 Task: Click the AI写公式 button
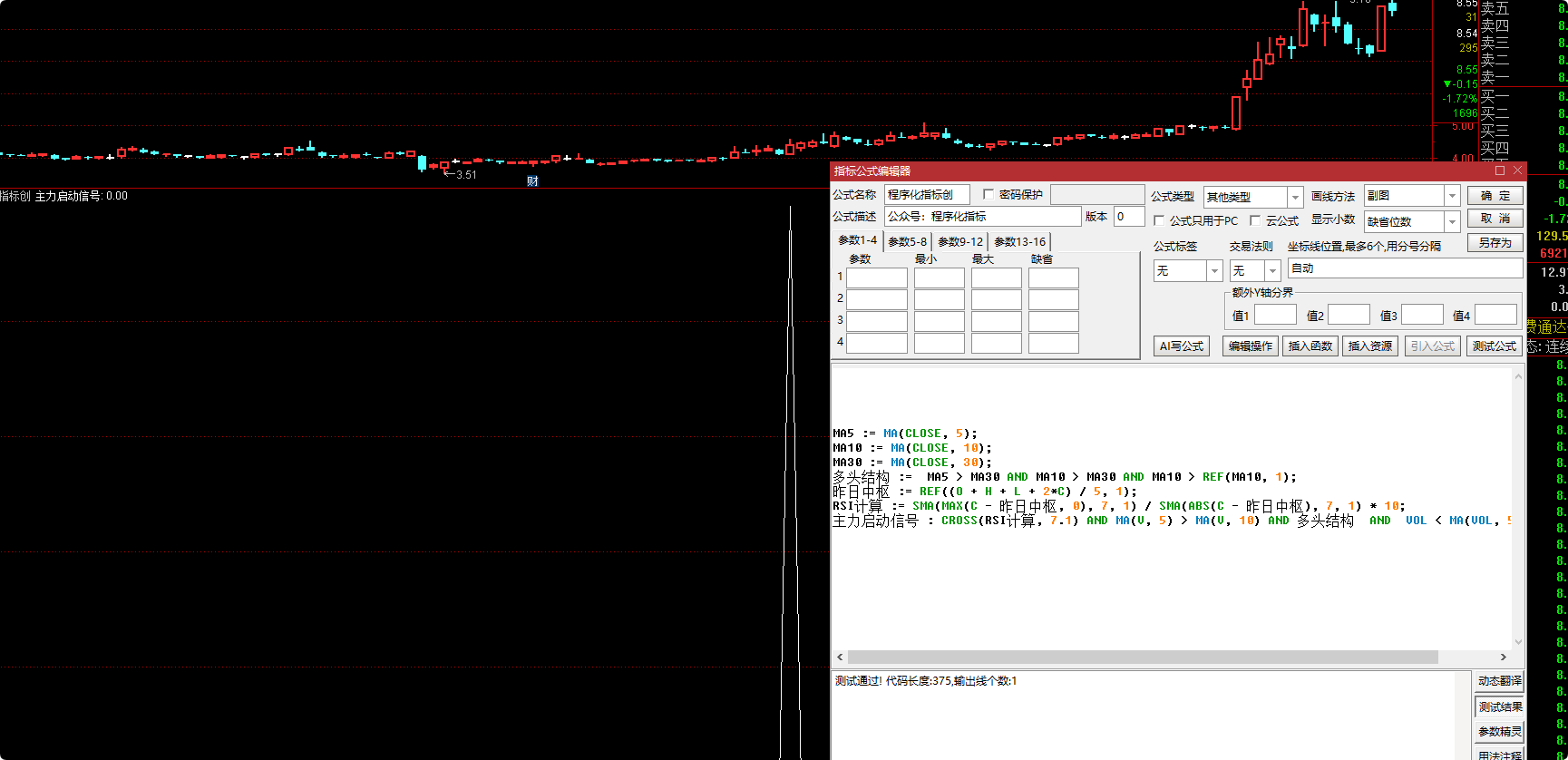tap(1181, 346)
